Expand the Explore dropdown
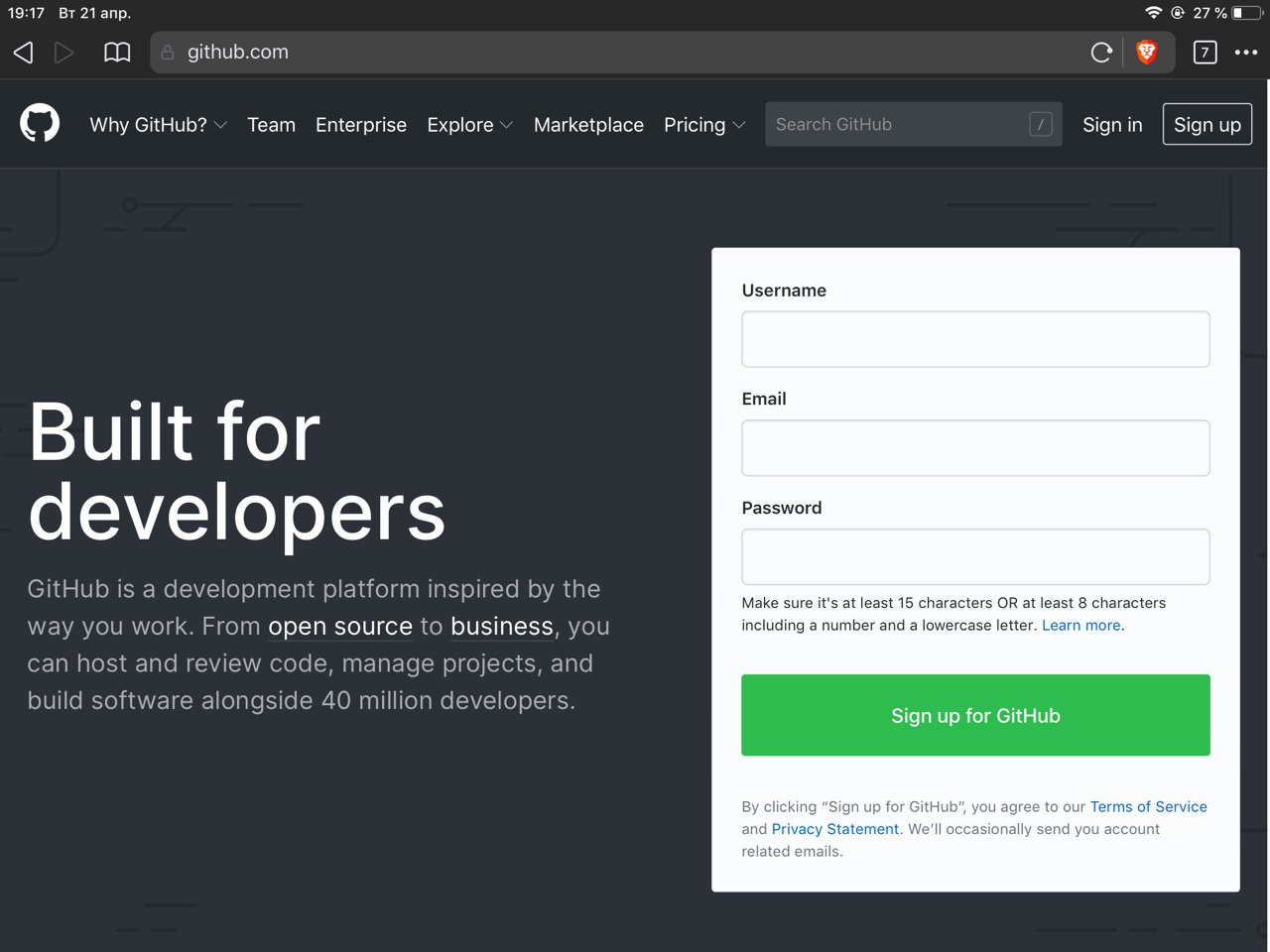 point(469,125)
